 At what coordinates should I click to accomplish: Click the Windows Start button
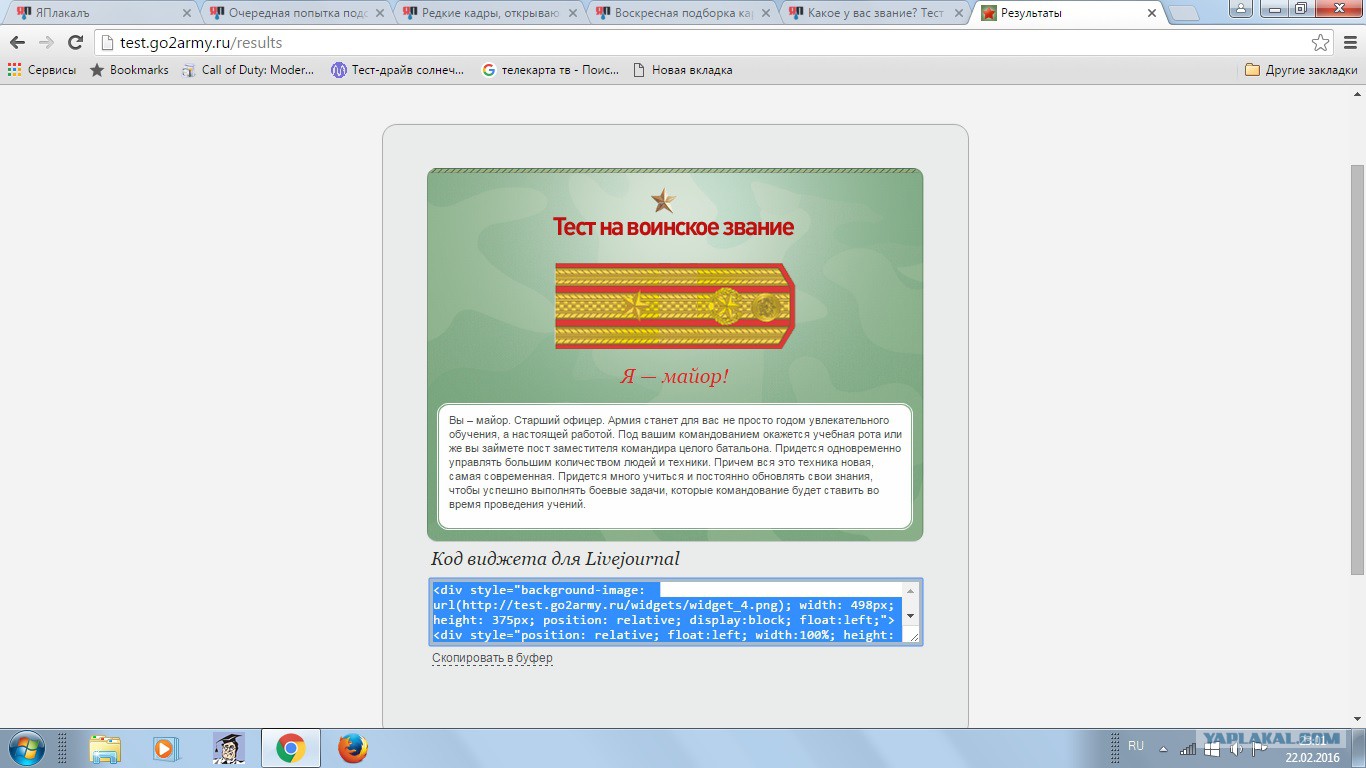pos(25,748)
